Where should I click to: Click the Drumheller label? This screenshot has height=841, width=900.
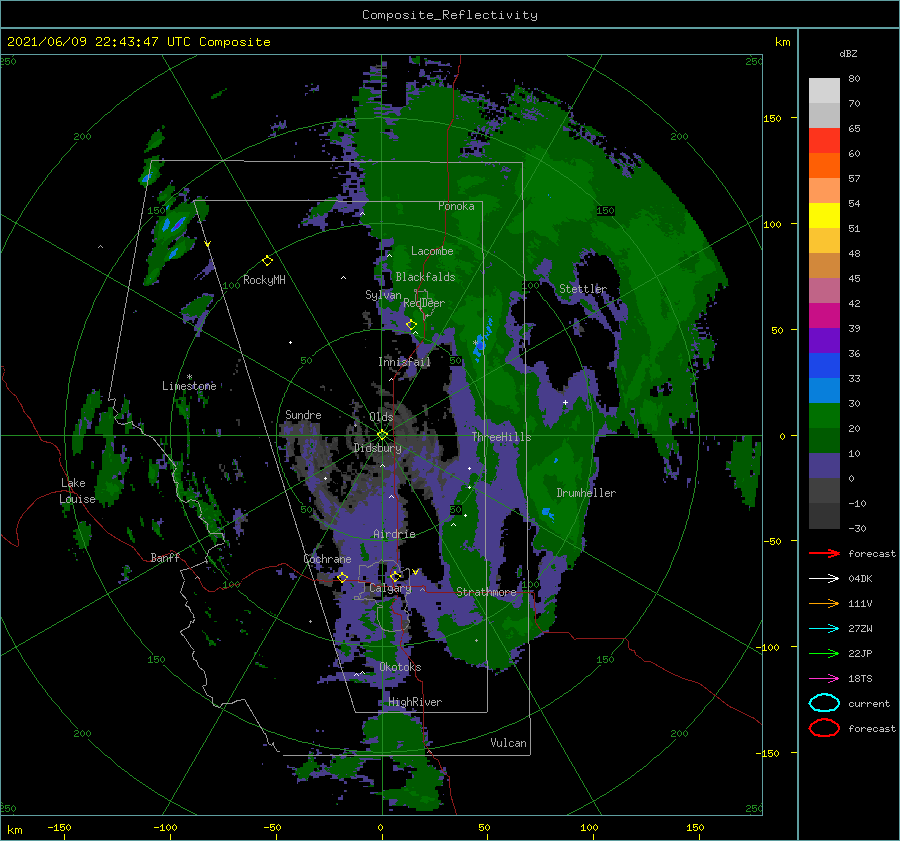(586, 493)
